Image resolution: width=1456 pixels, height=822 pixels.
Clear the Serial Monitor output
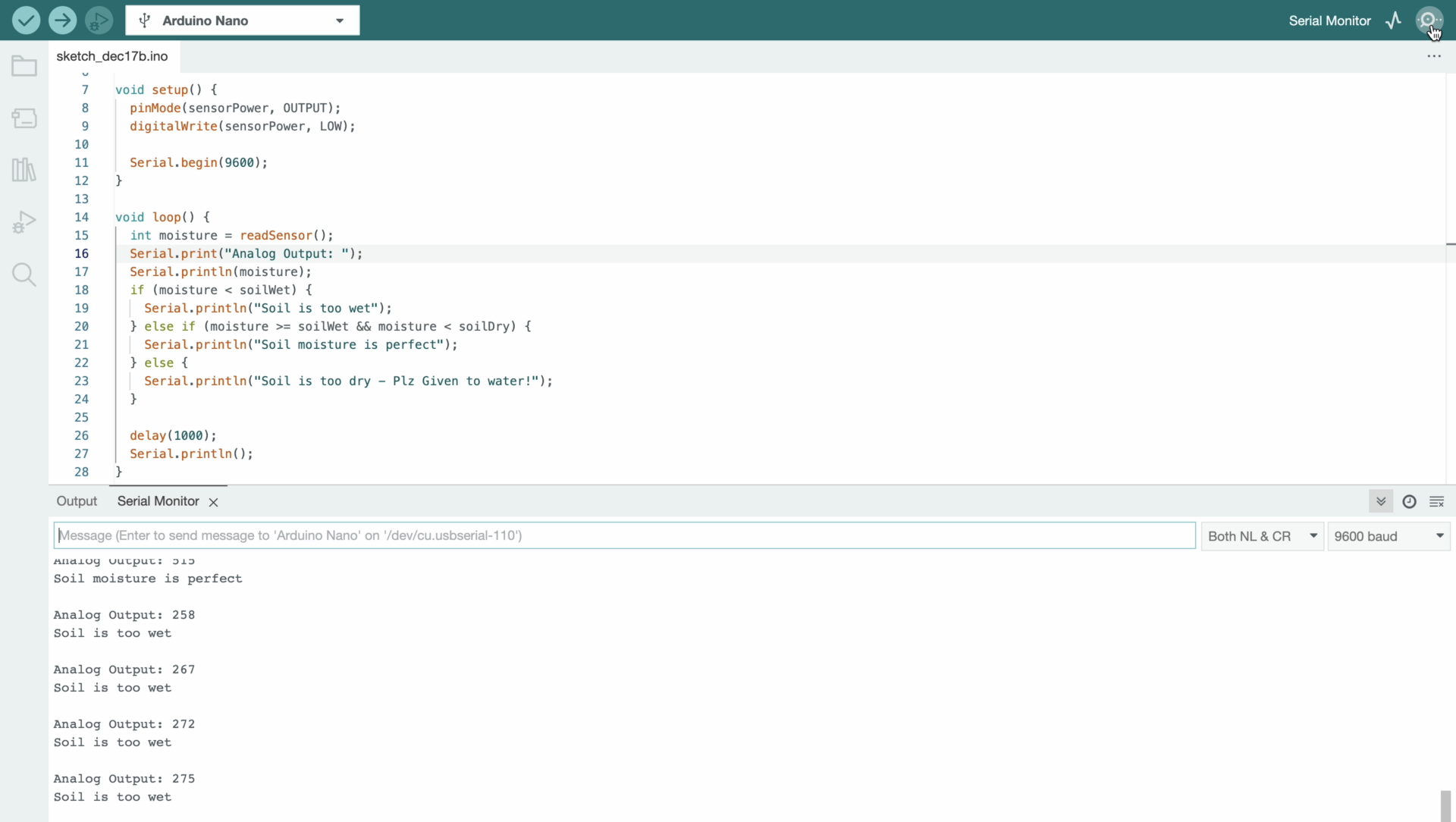point(1437,502)
